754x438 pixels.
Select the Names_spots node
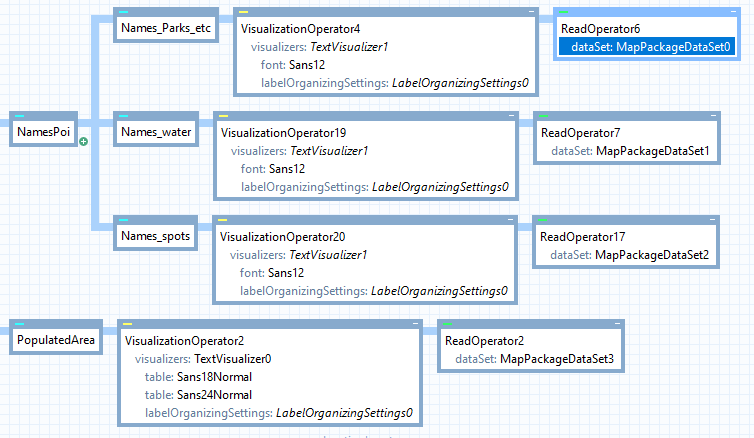[156, 236]
